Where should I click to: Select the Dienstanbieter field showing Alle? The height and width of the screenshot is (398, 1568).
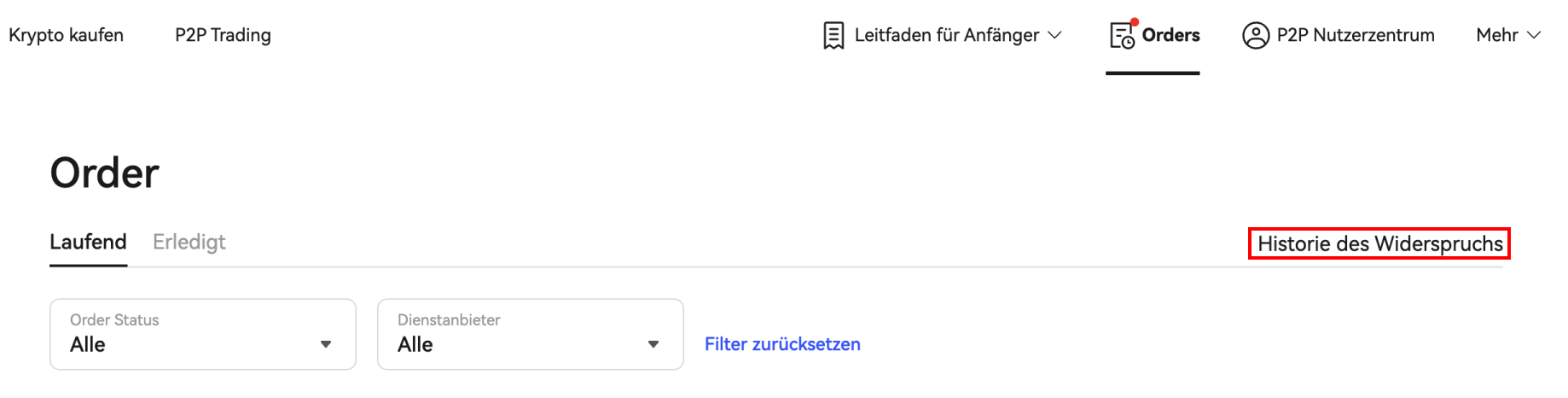(531, 334)
